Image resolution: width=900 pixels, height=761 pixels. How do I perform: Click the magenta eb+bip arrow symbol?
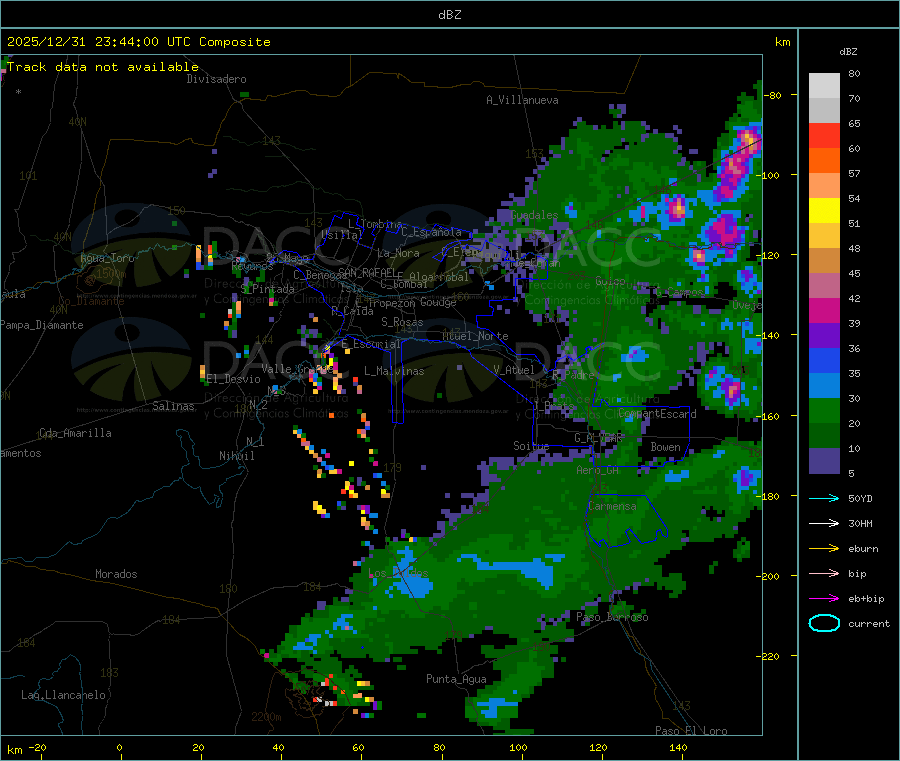coord(824,599)
